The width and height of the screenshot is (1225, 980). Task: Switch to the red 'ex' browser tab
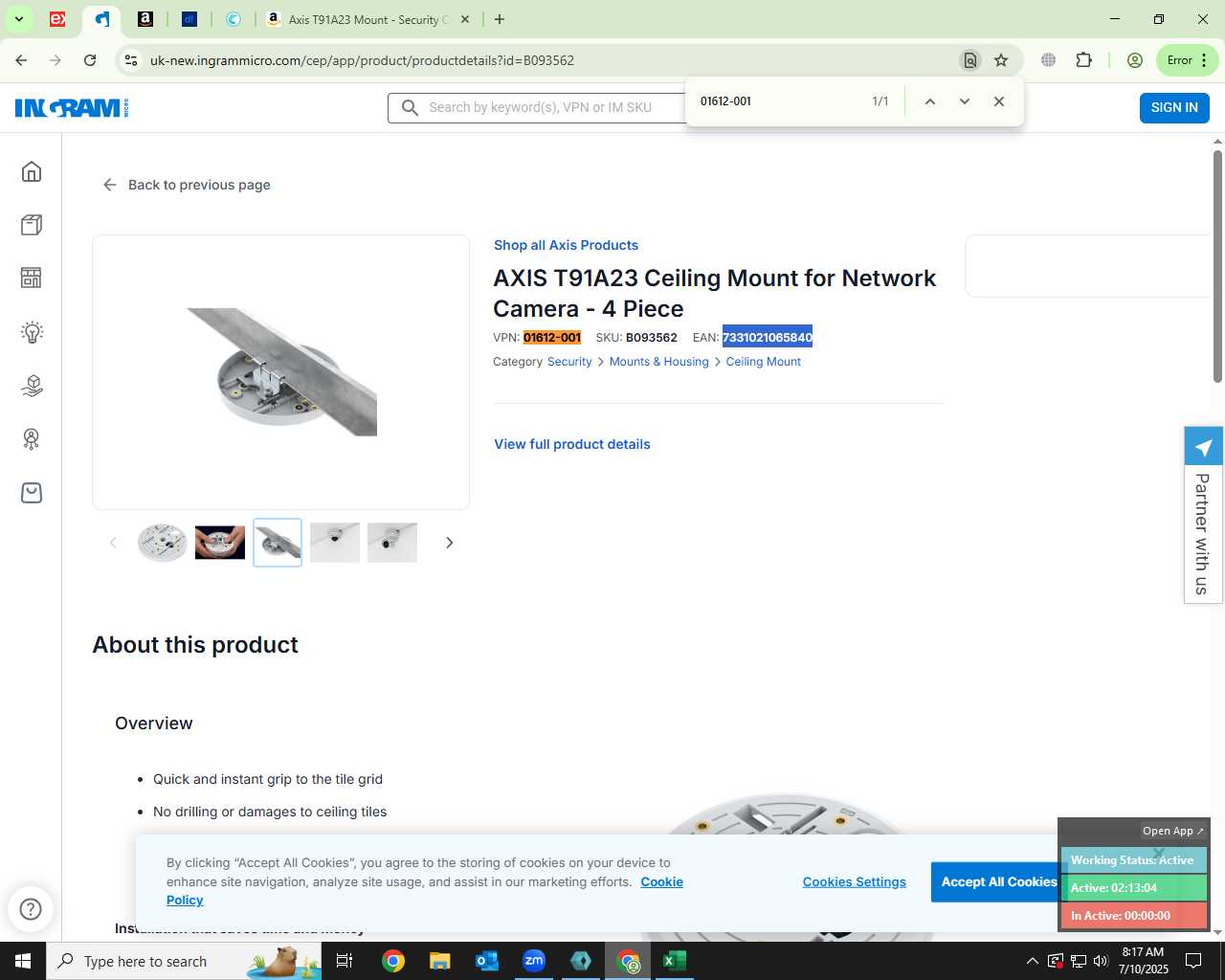57,19
